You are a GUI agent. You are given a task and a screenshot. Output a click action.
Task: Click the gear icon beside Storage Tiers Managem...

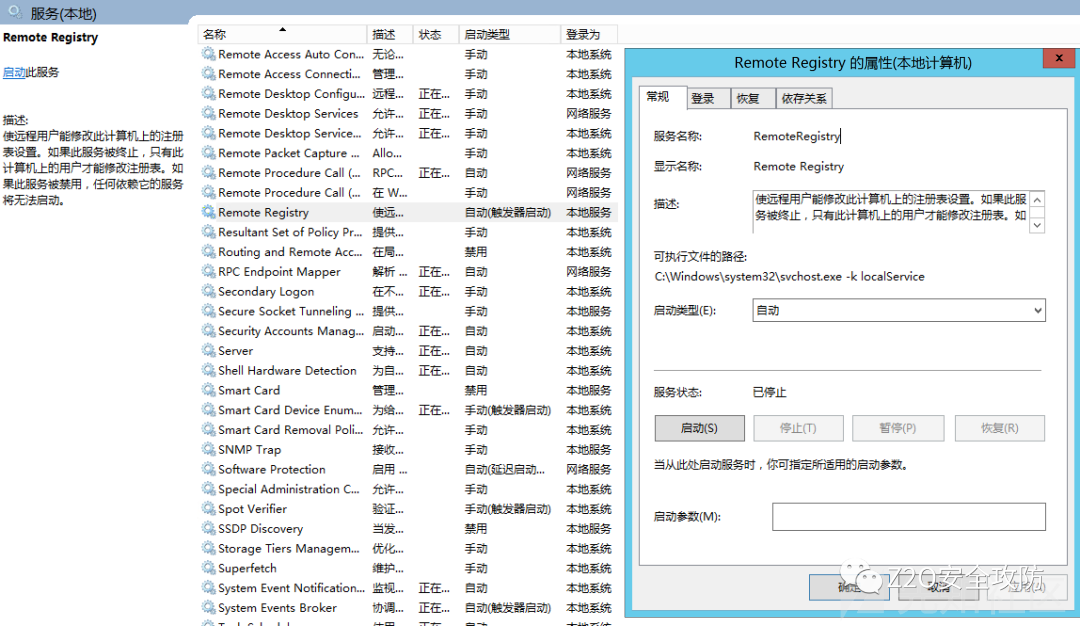coord(208,548)
